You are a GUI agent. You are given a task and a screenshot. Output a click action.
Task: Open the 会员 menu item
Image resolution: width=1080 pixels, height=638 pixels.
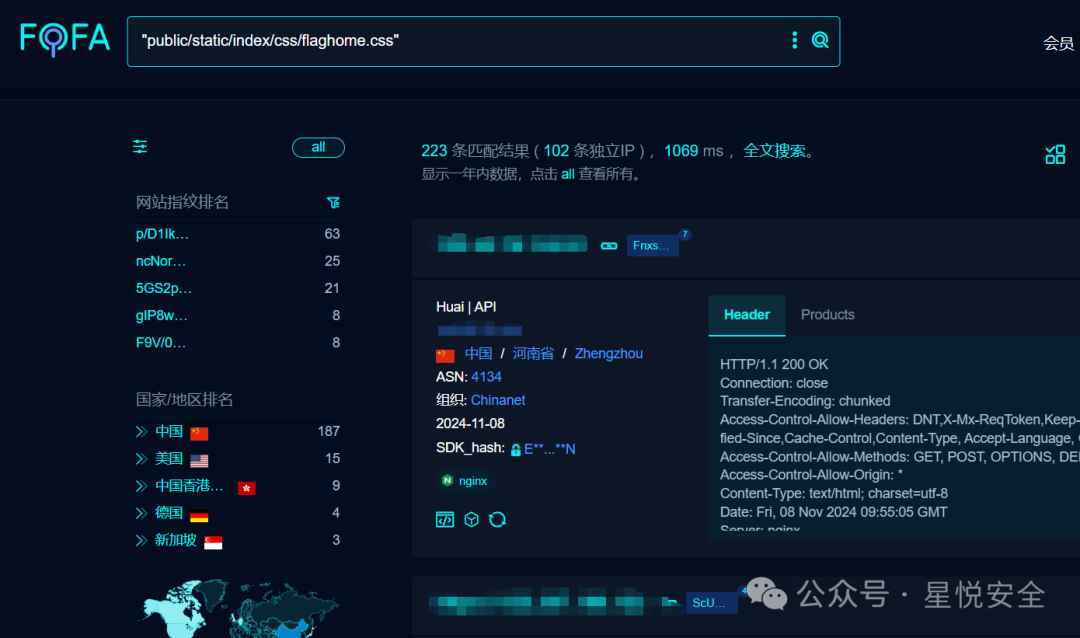(1058, 43)
